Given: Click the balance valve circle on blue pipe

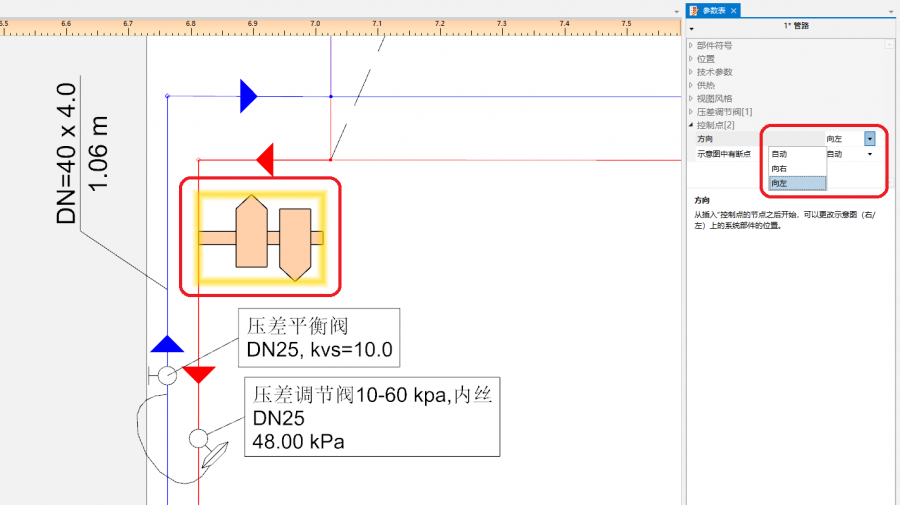Looking at the screenshot, I should [x=167, y=375].
